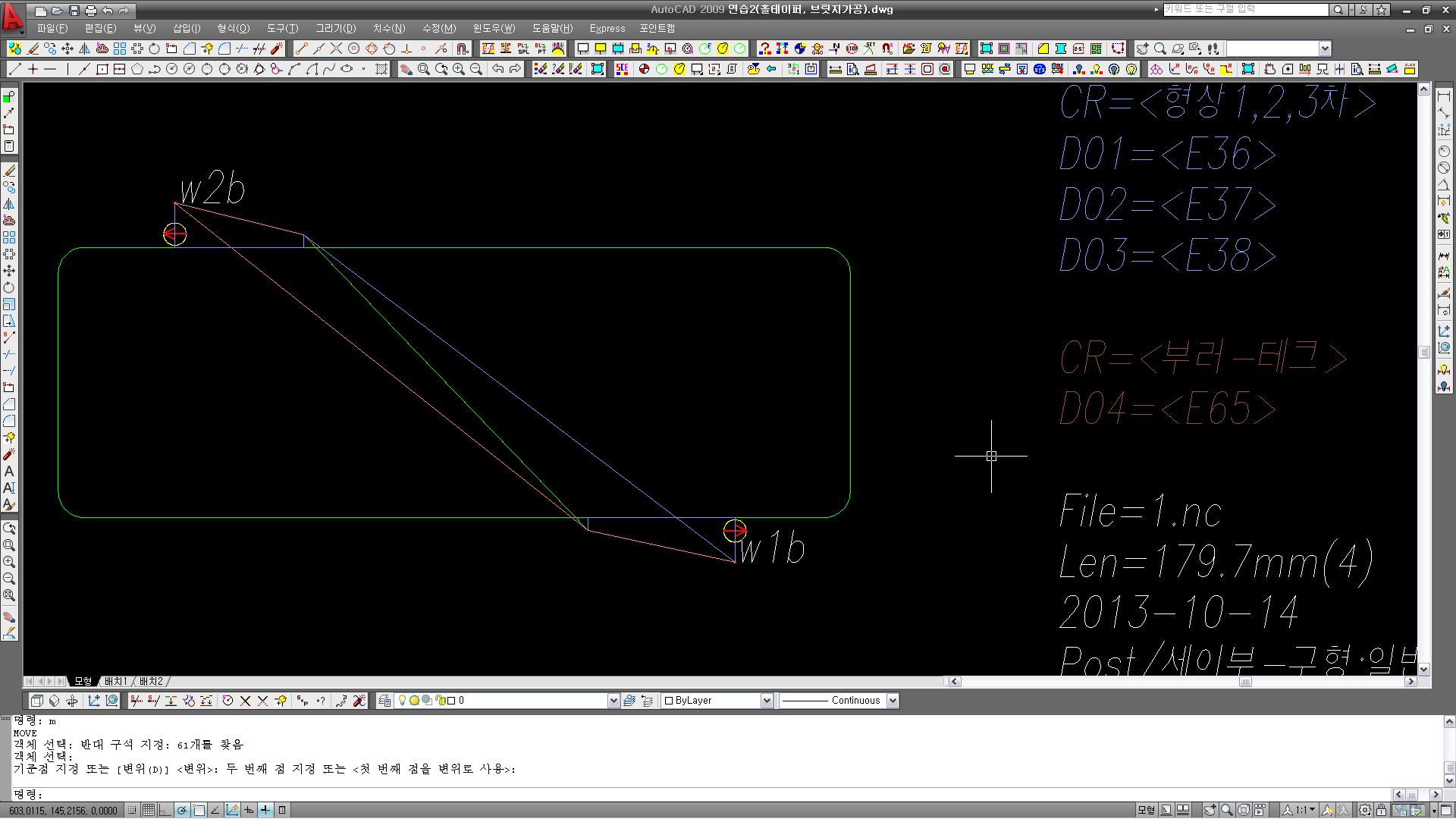The height and width of the screenshot is (819, 1456).
Task: Toggle Dynamic Input in status bar
Action: tap(249, 810)
